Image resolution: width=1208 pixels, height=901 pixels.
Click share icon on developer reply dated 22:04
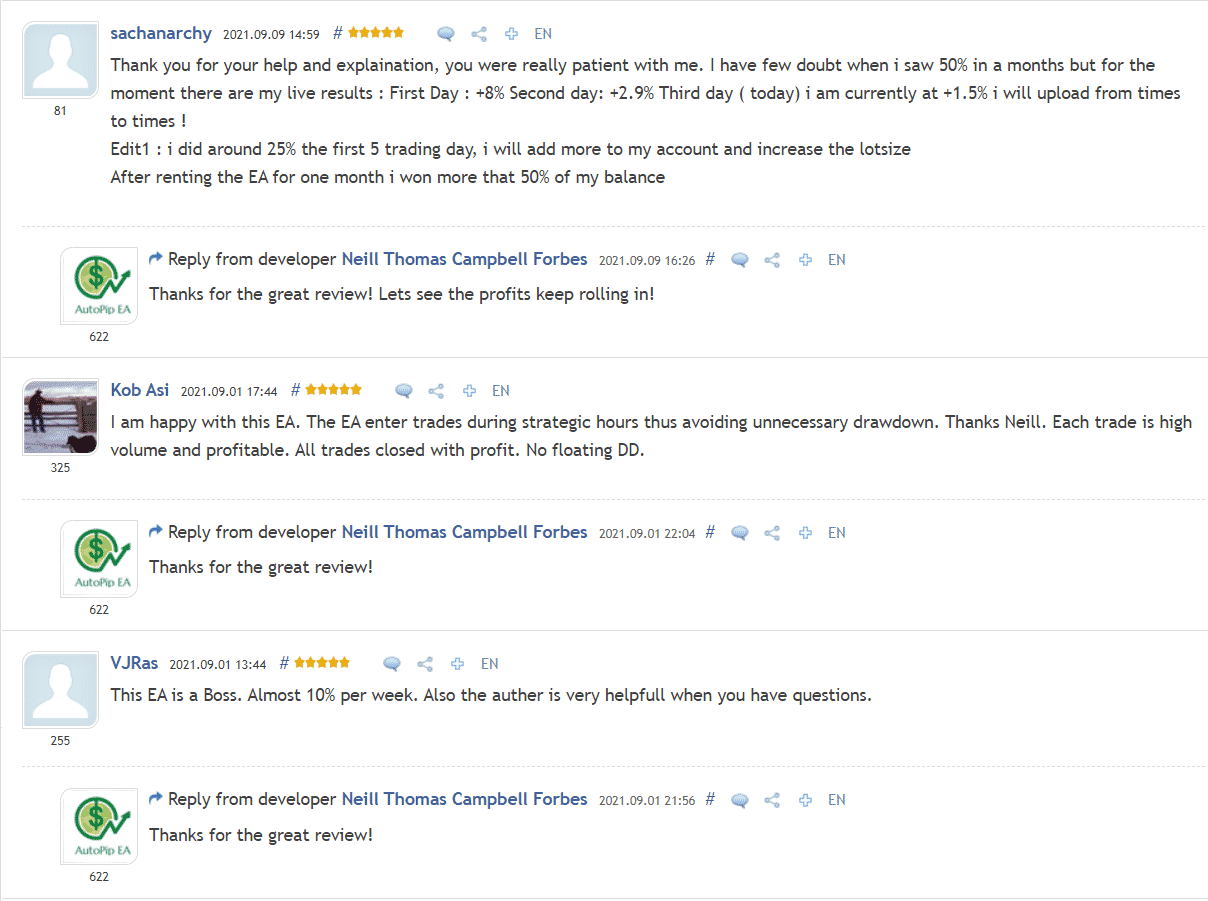[772, 533]
